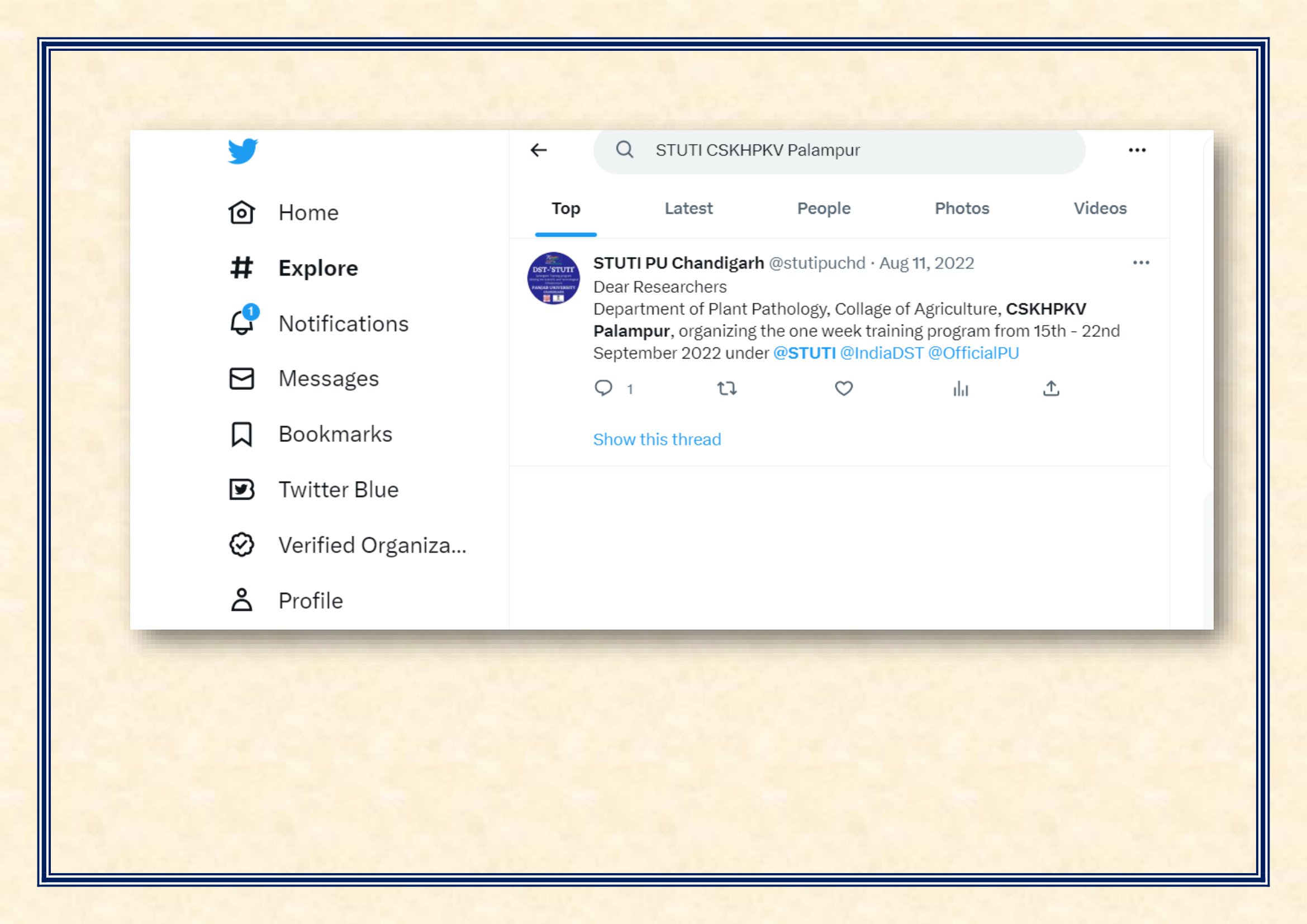Viewport: 1307px width, 924px height.
Task: Open the Notifications bell icon
Action: pyautogui.click(x=243, y=321)
